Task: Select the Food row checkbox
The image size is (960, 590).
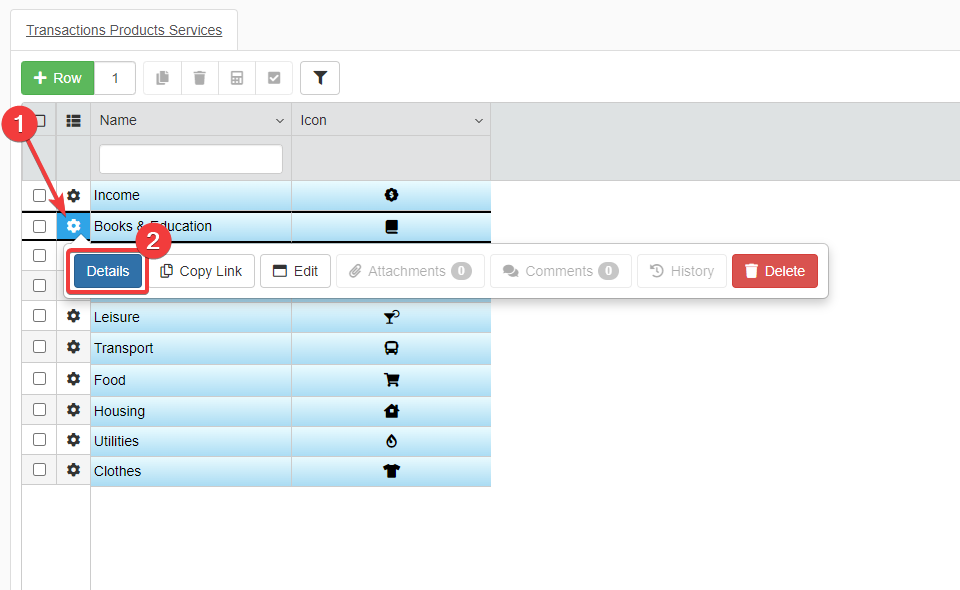Action: 40,379
